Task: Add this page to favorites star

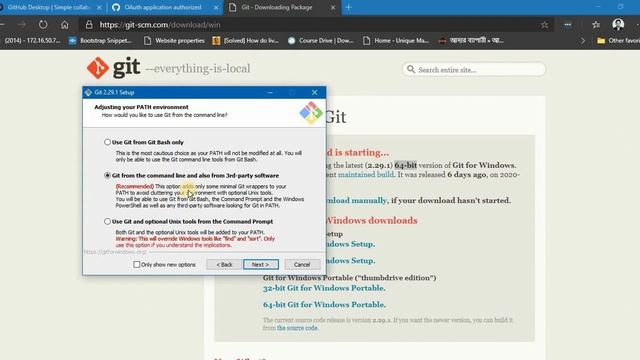Action: tap(544, 25)
